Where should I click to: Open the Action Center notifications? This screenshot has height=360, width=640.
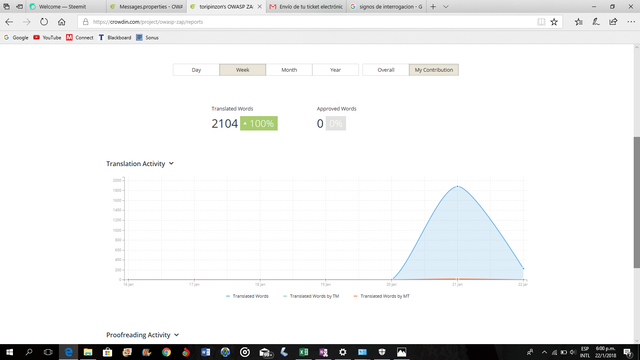tap(628, 352)
